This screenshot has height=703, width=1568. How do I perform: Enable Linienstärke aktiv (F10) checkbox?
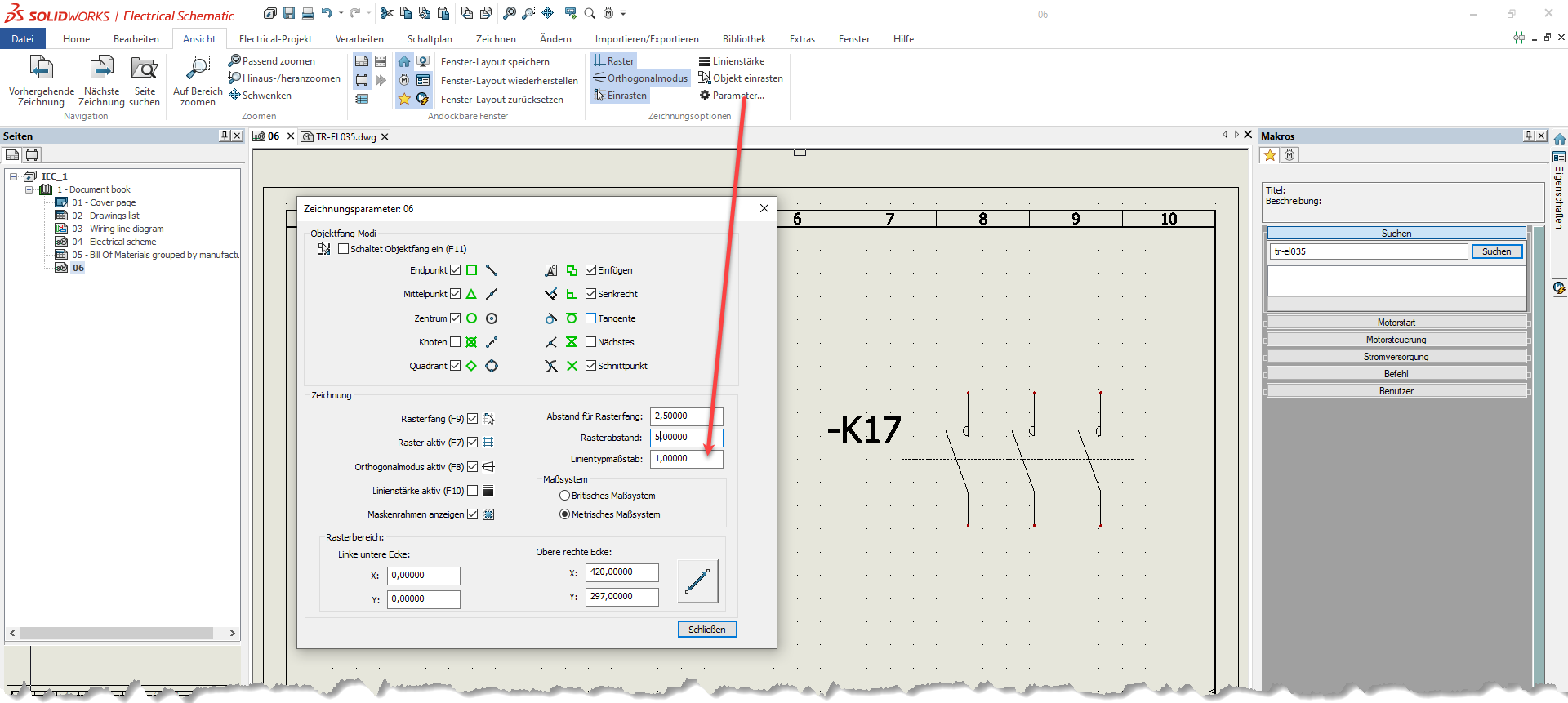(x=472, y=491)
